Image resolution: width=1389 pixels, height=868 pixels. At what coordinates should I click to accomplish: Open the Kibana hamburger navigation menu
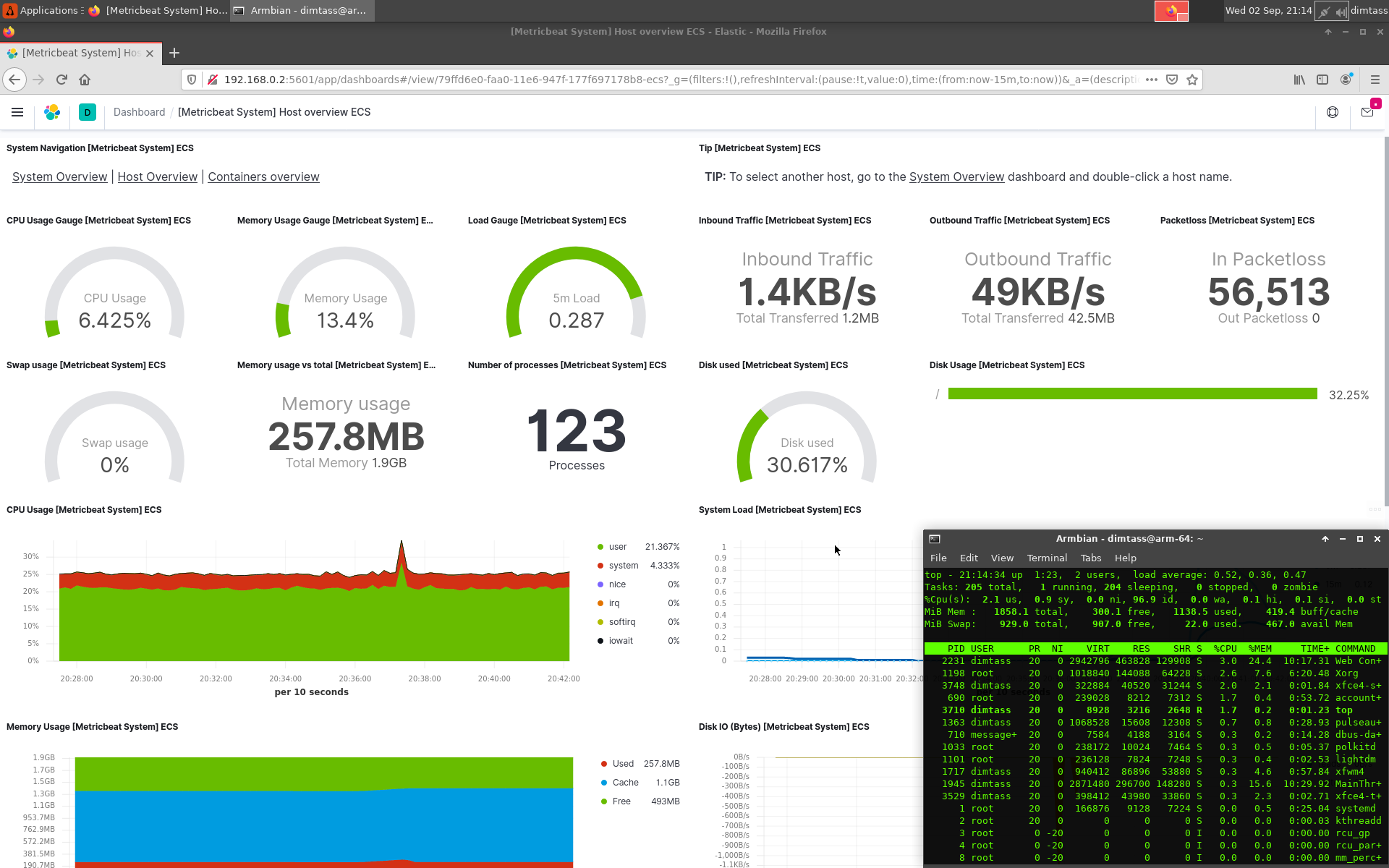pos(17,112)
